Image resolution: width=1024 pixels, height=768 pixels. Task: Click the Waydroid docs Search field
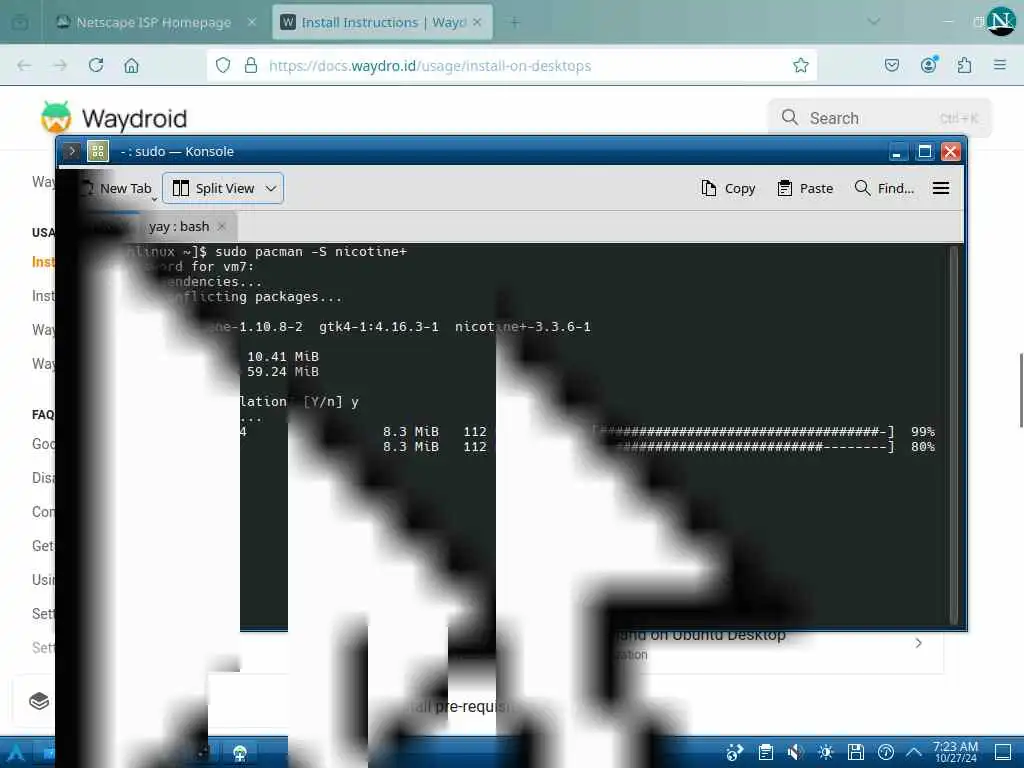tap(879, 118)
